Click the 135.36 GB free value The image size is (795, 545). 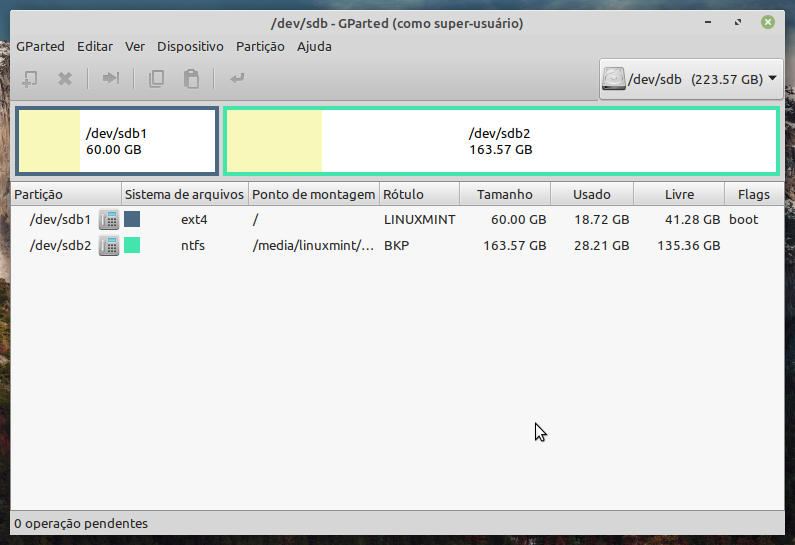coord(689,246)
